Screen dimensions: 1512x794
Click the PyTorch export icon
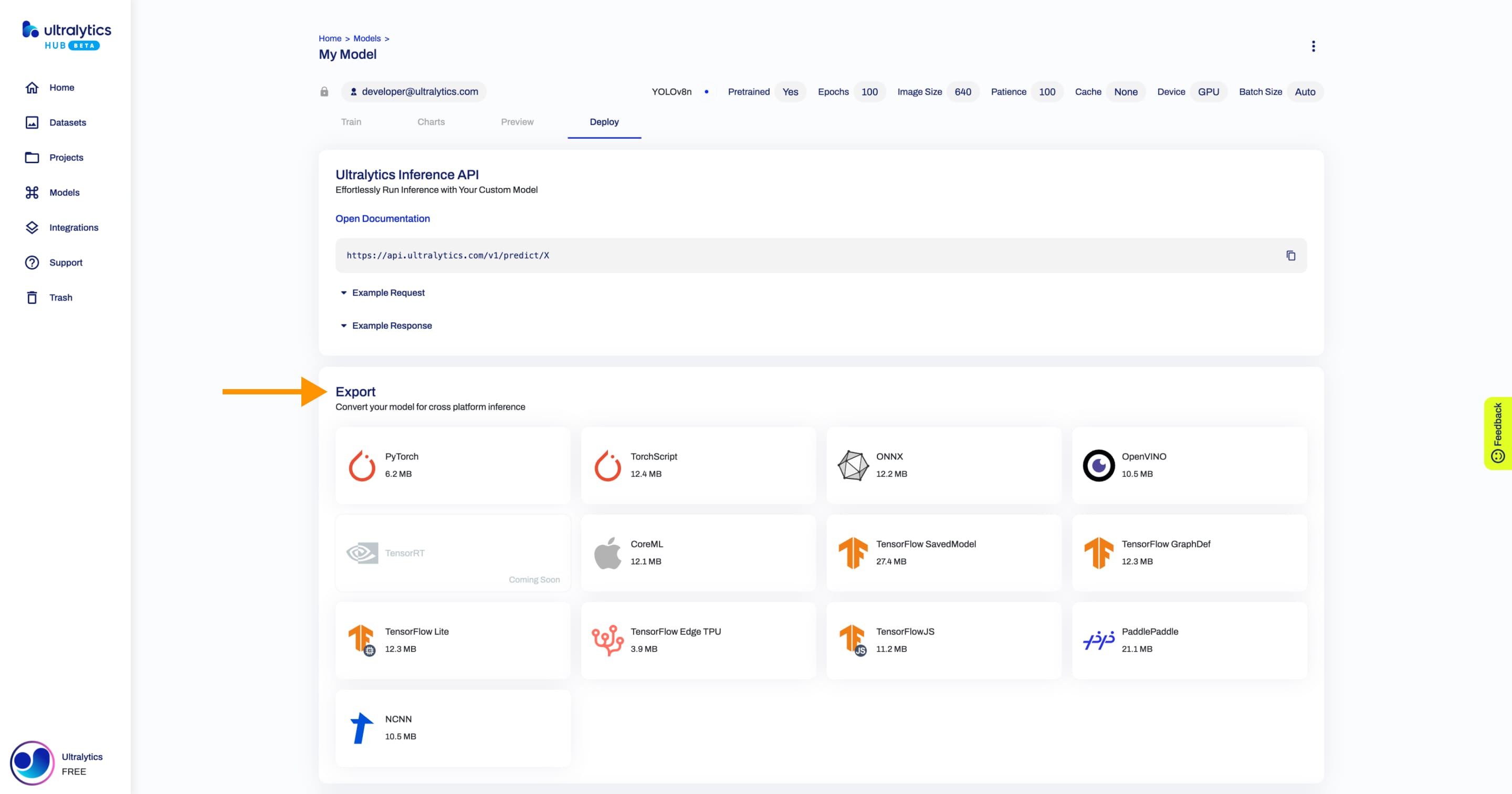pyautogui.click(x=362, y=464)
